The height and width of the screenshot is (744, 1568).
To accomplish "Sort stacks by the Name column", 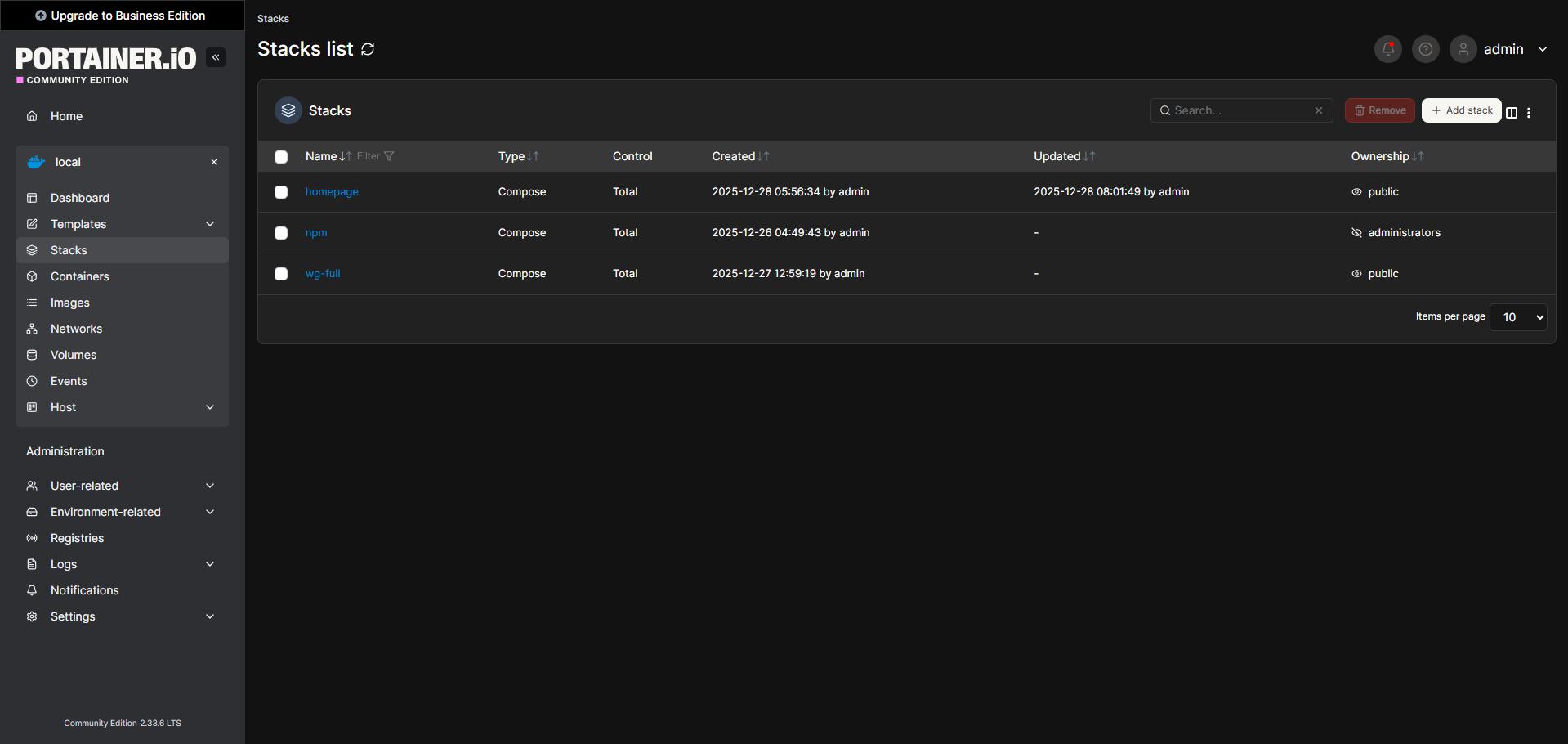I will click(x=328, y=156).
